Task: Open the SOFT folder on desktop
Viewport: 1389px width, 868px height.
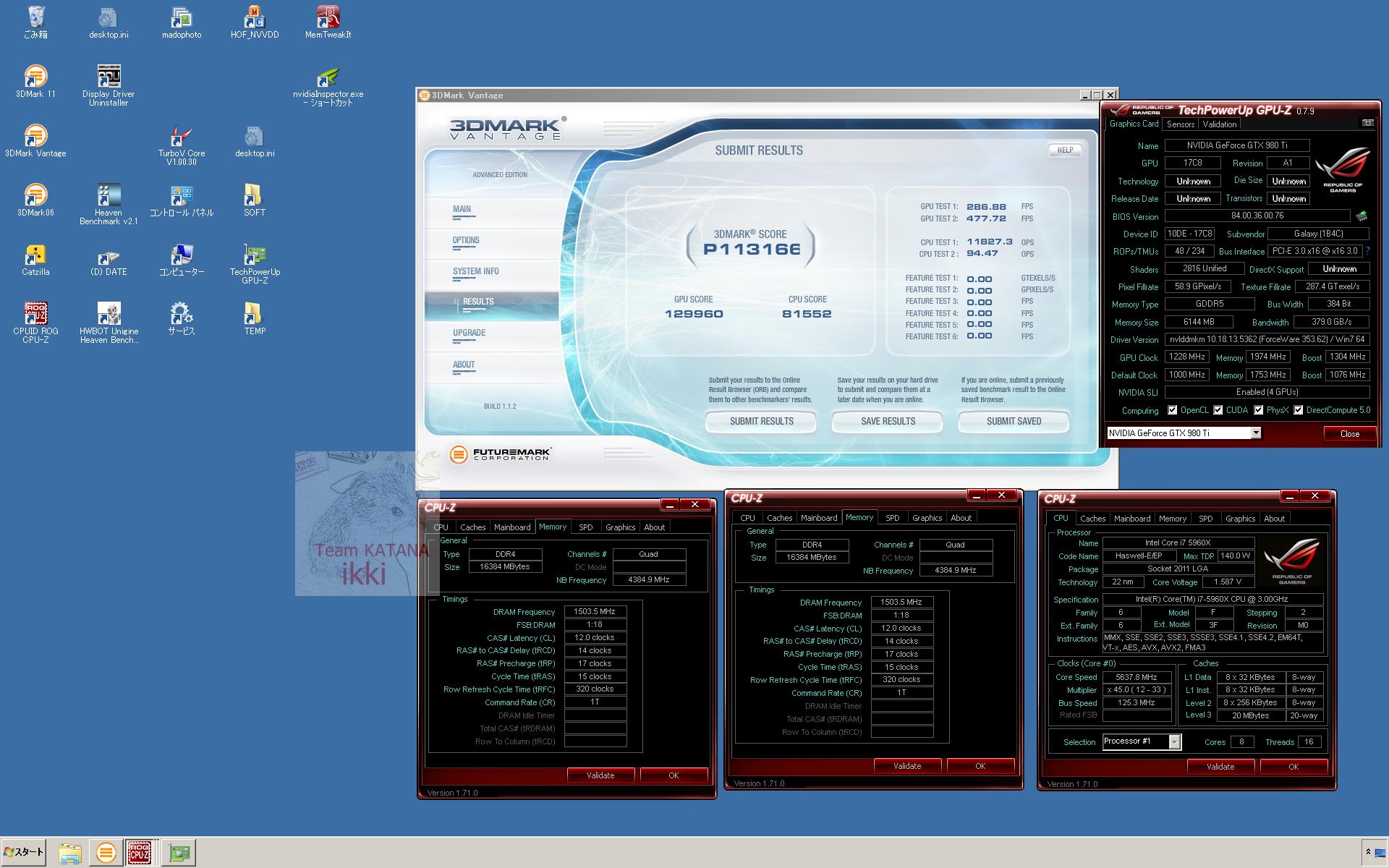Action: click(x=255, y=200)
